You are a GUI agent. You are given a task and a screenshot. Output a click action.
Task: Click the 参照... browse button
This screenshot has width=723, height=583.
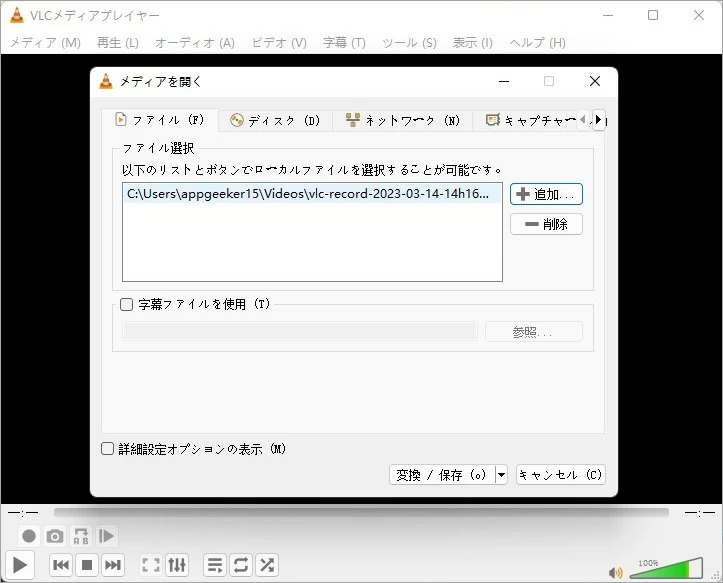pos(533,332)
